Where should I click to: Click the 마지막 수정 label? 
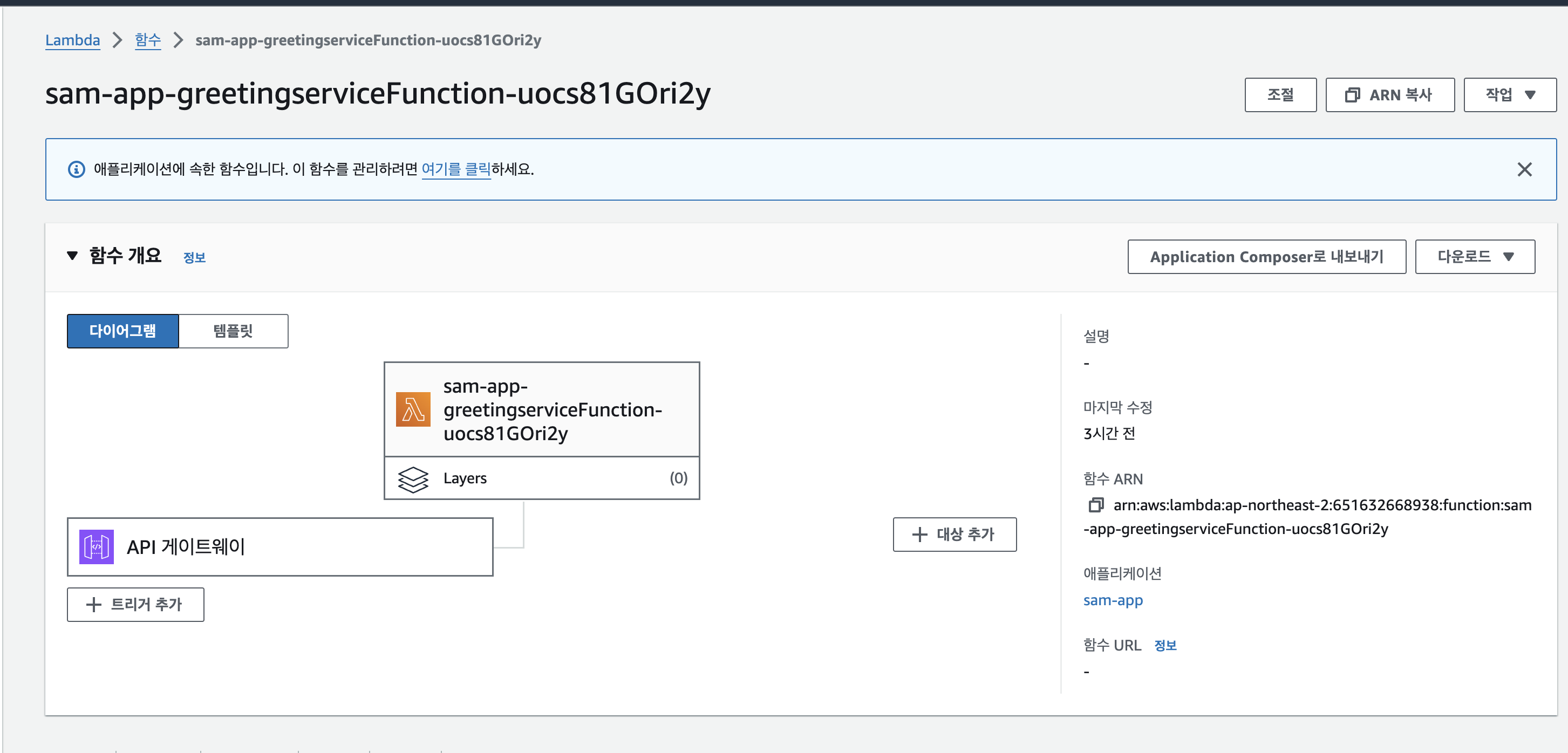(1117, 407)
